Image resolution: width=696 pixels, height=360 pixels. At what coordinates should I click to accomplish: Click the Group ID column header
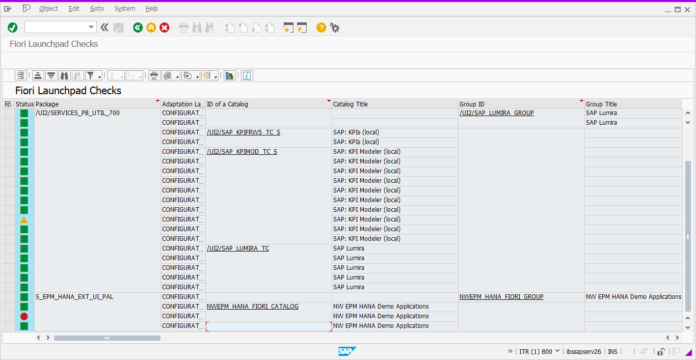coord(521,104)
